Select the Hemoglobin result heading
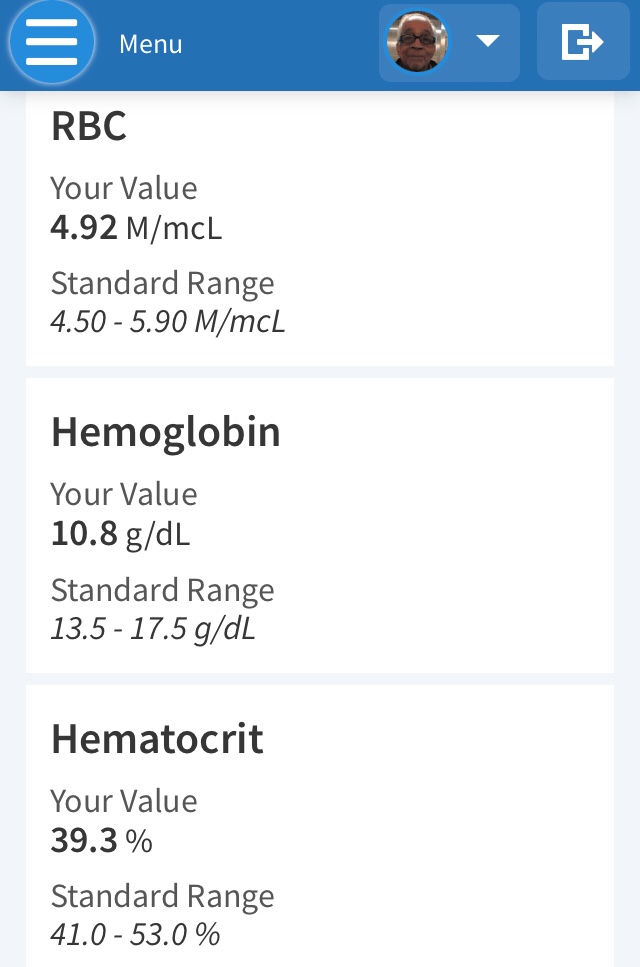This screenshot has width=640, height=967. 165,432
